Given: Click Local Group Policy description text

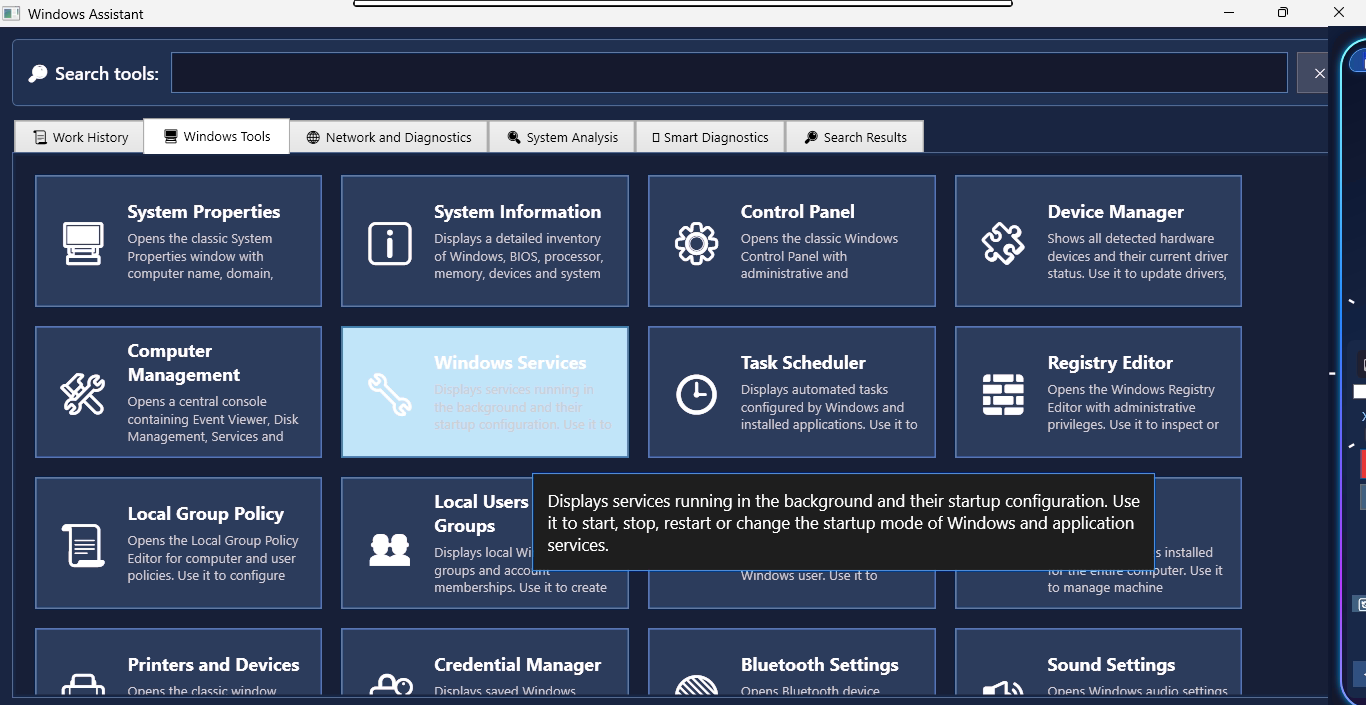Looking at the screenshot, I should [213, 558].
